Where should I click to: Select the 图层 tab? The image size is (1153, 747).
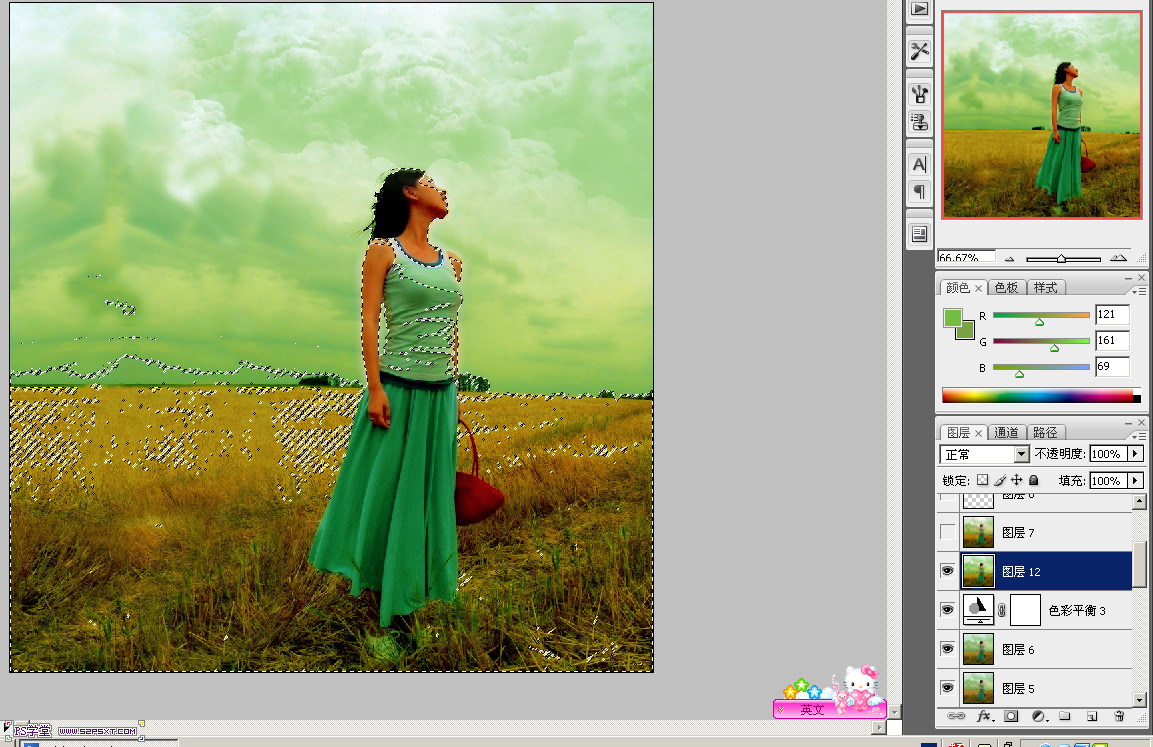coord(958,432)
